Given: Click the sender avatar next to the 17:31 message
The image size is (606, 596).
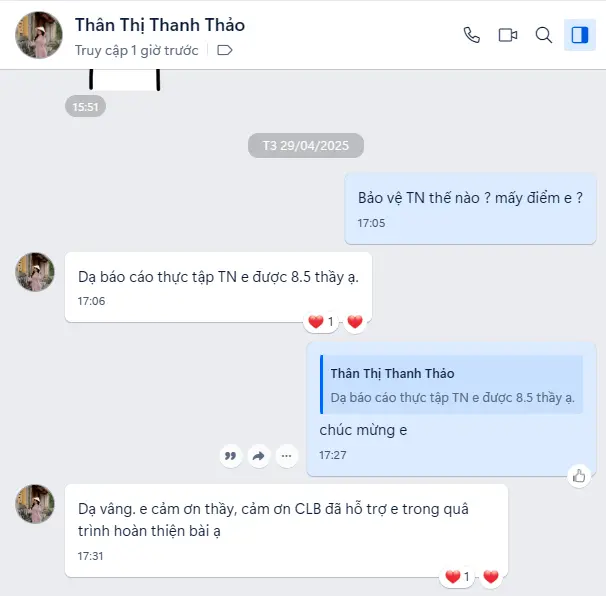Looking at the screenshot, I should coord(35,504).
